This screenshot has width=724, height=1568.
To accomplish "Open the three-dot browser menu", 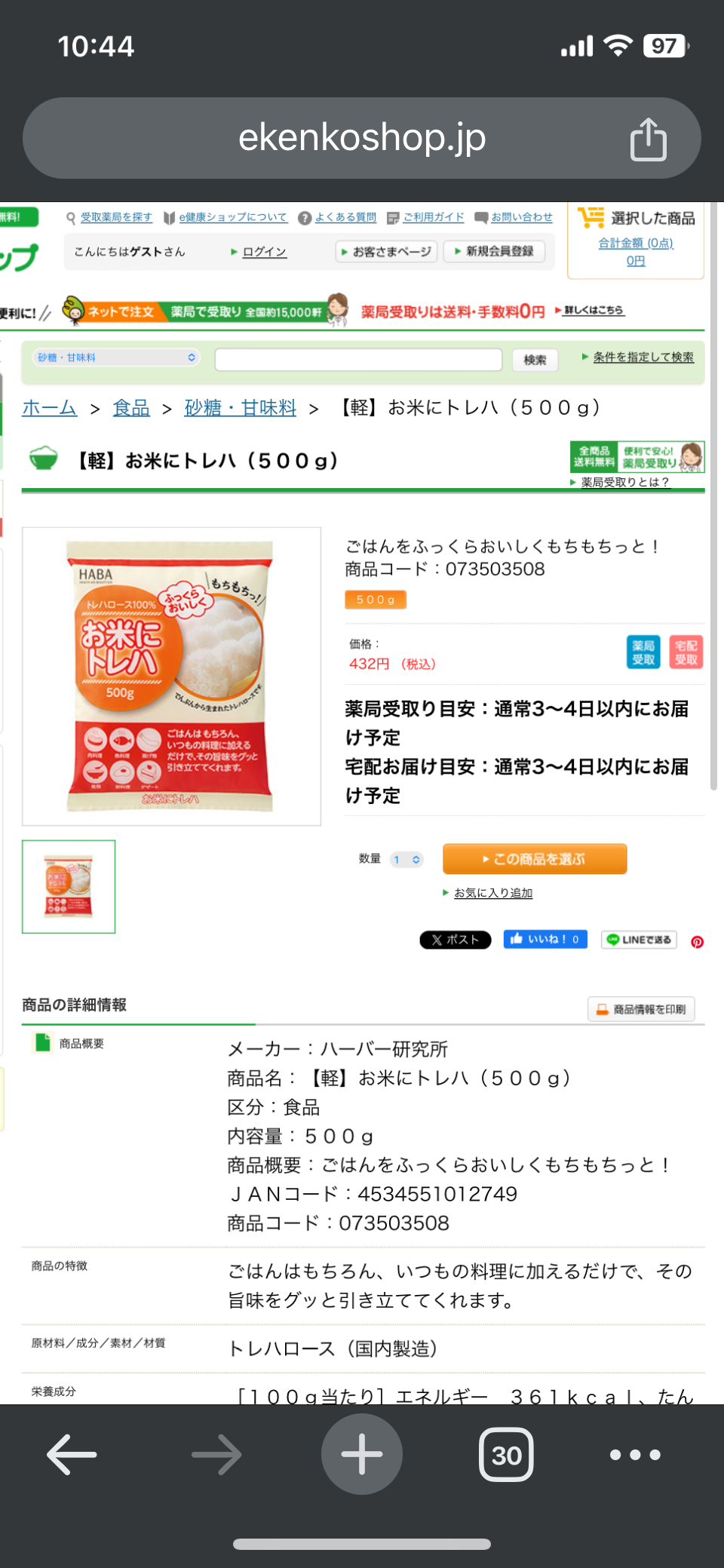I will point(635,1454).
